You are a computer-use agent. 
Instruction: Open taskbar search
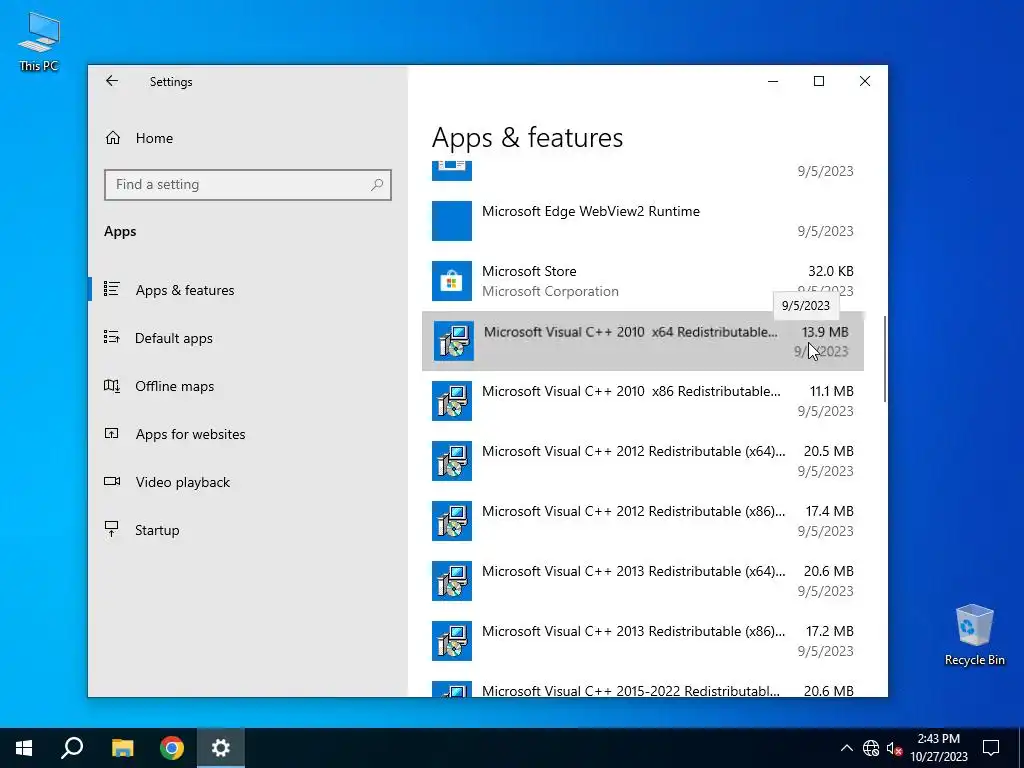click(x=72, y=748)
